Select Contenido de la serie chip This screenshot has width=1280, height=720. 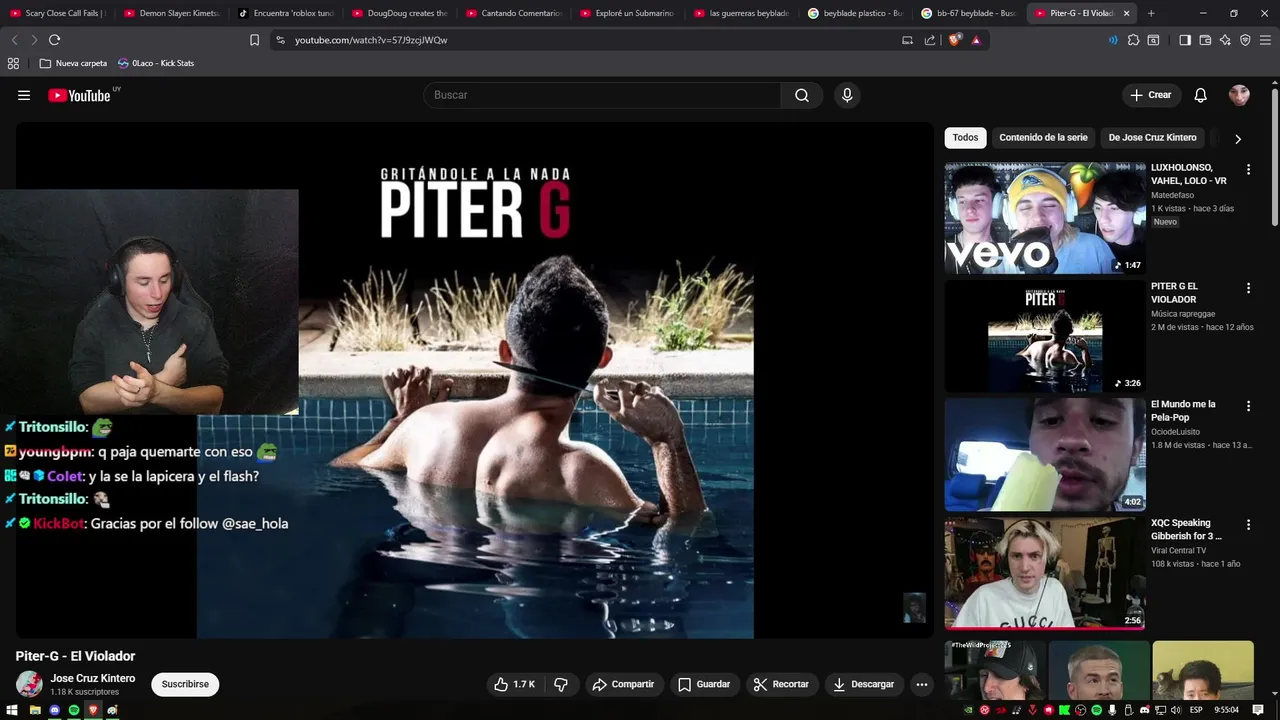pyautogui.click(x=1043, y=138)
